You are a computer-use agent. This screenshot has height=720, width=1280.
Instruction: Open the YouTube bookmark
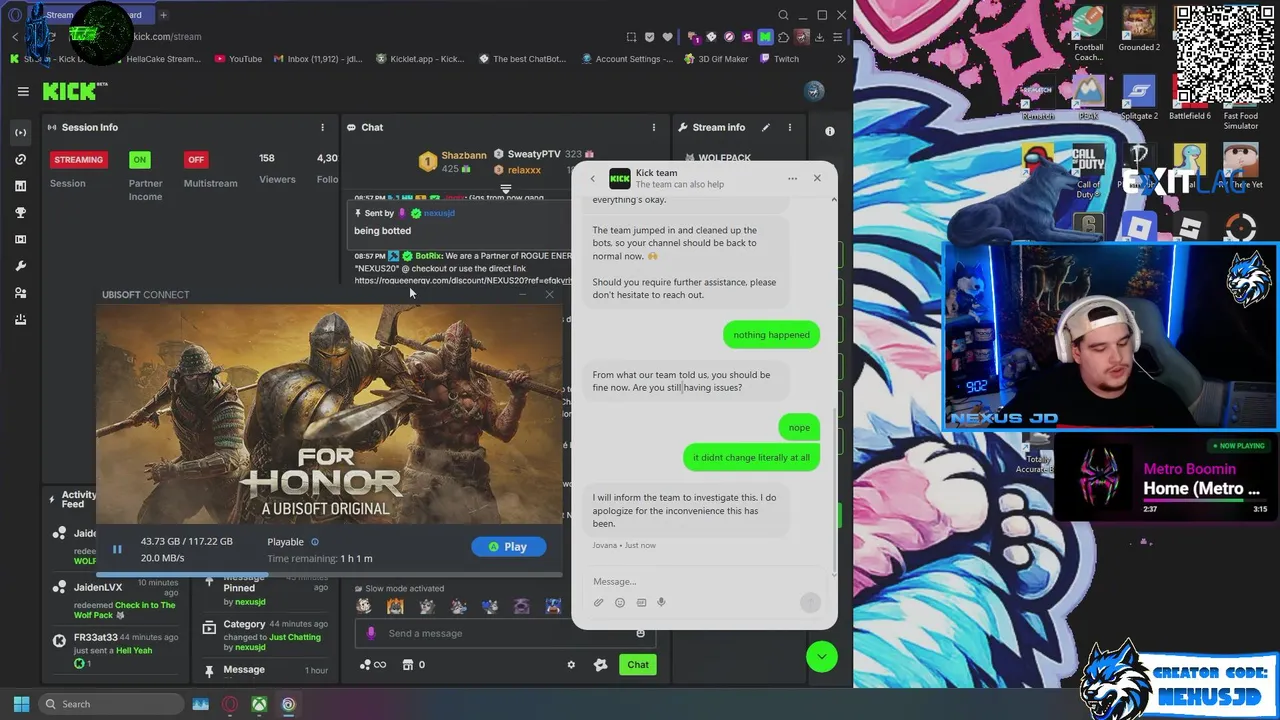point(238,59)
